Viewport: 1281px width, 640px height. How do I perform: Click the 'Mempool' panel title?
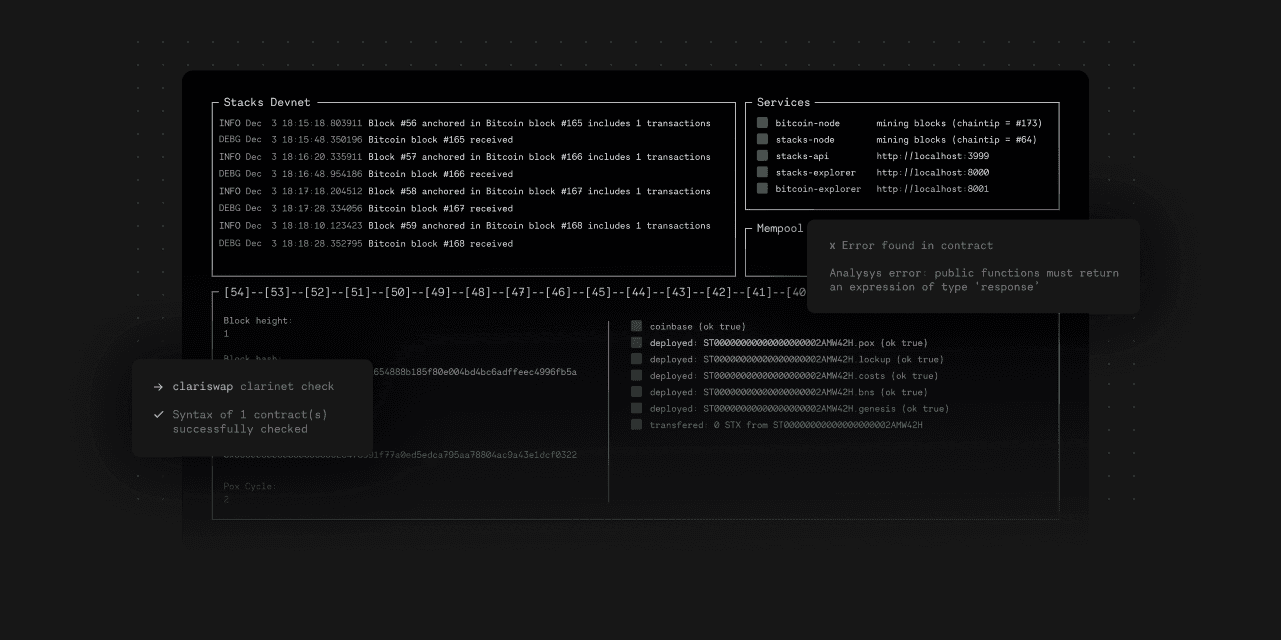(x=780, y=228)
